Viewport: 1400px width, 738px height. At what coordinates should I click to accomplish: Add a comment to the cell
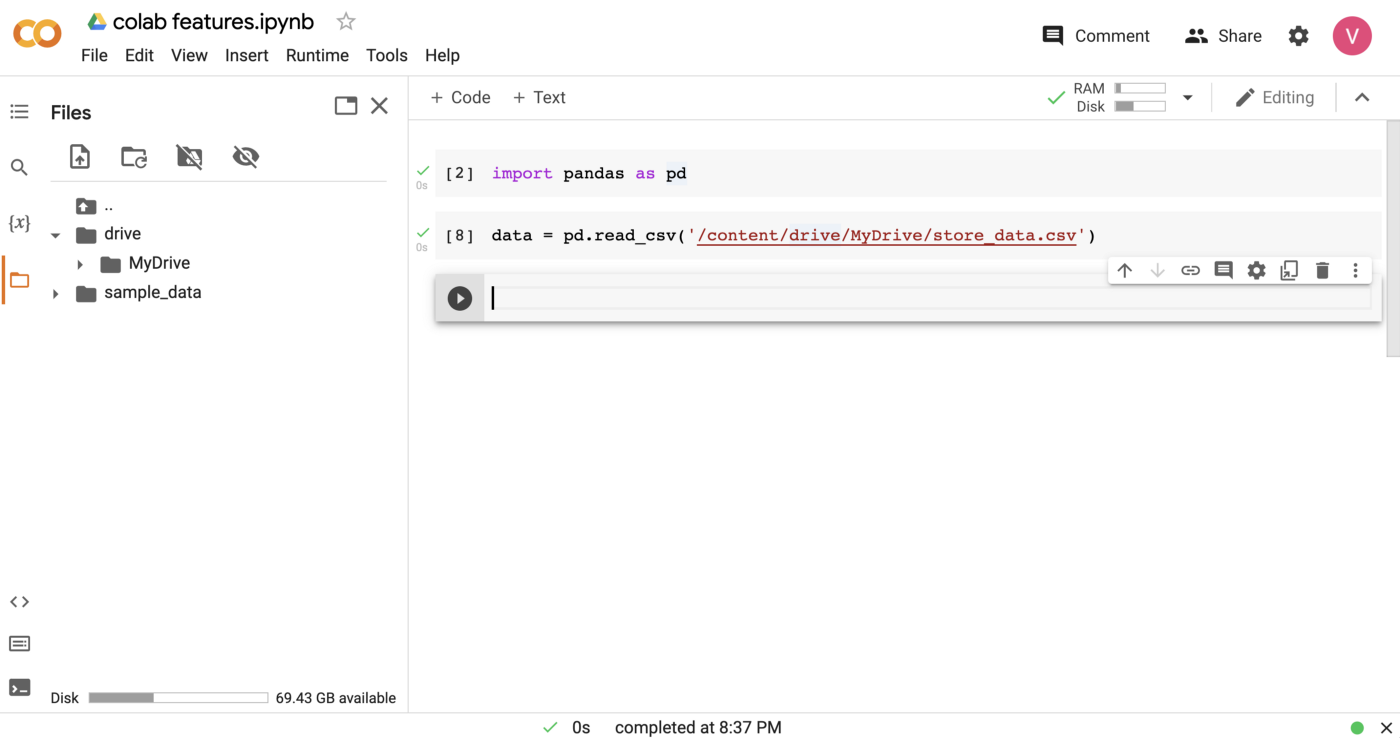point(1223,270)
